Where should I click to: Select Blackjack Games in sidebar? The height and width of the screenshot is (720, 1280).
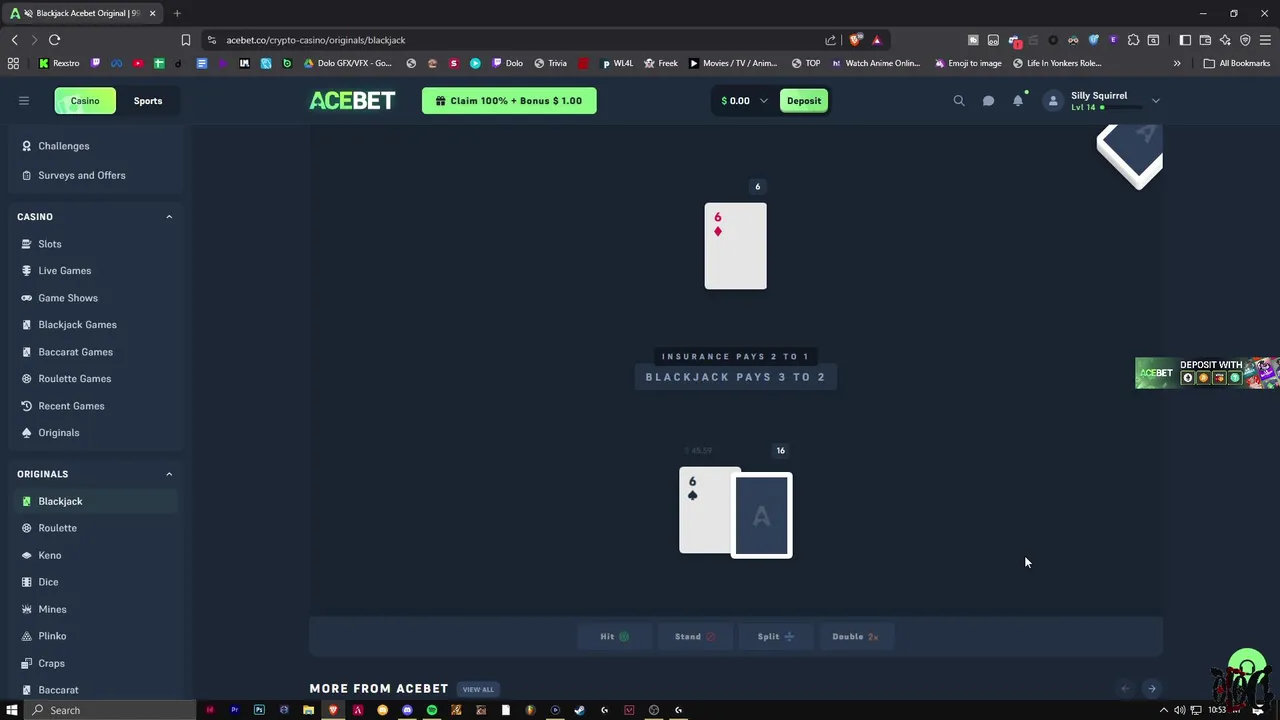tap(77, 325)
